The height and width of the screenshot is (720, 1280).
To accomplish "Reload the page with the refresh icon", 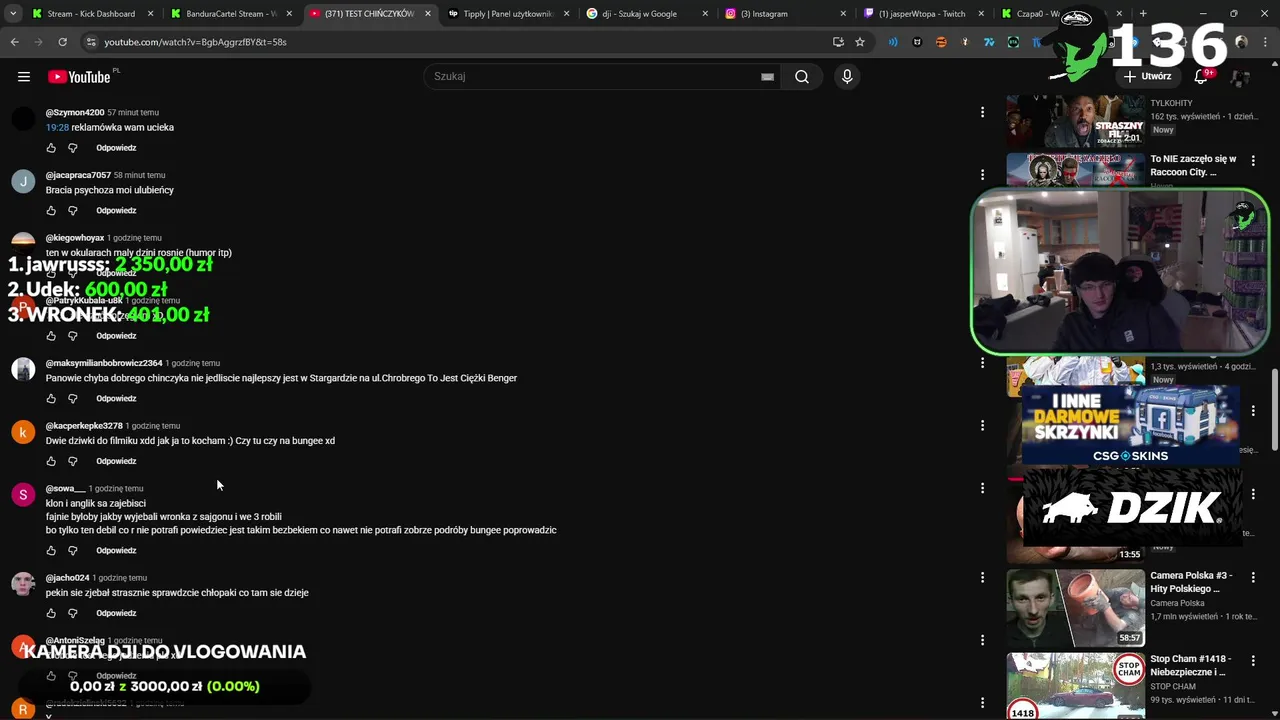I will [62, 42].
